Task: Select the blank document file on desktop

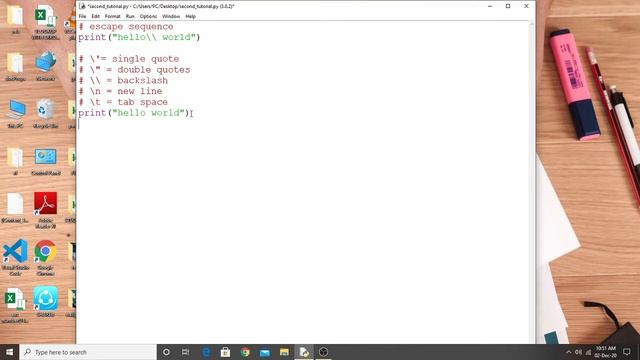Action: [x=16, y=208]
